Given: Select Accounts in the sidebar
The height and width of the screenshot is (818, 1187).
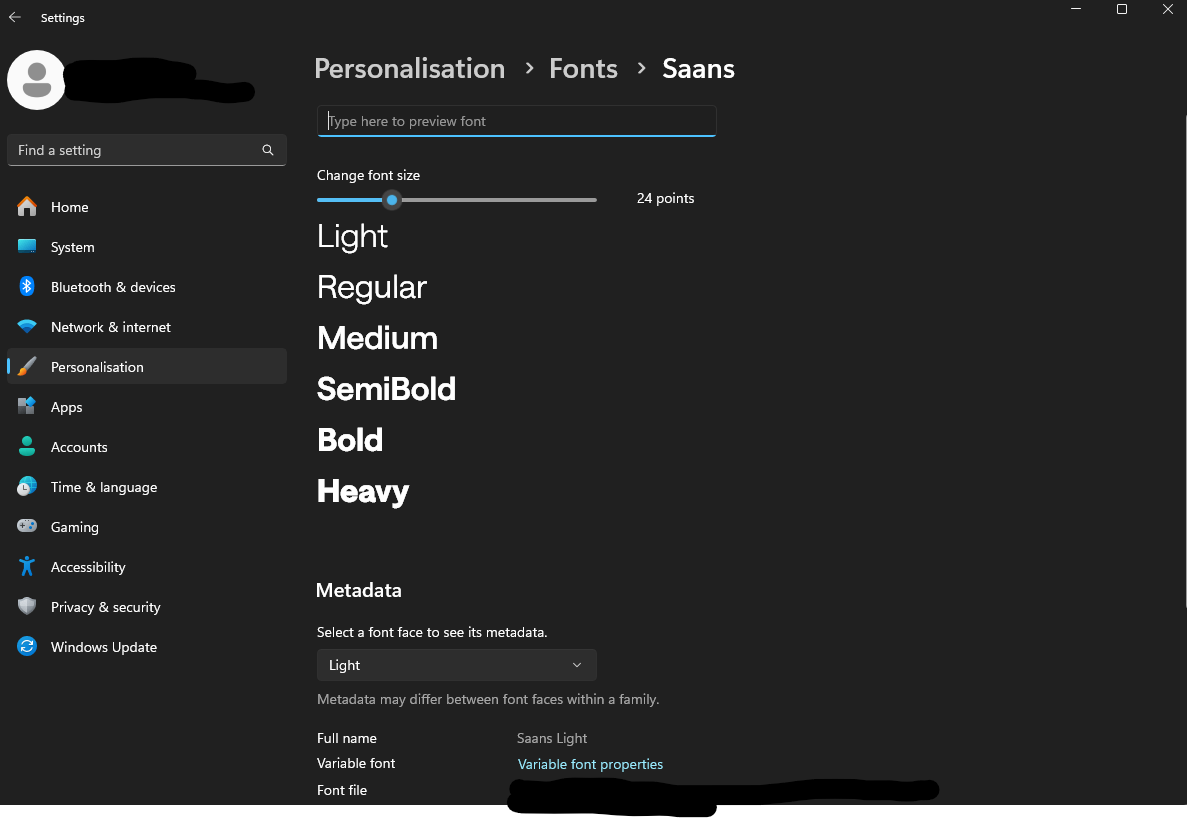Looking at the screenshot, I should [x=147, y=447].
